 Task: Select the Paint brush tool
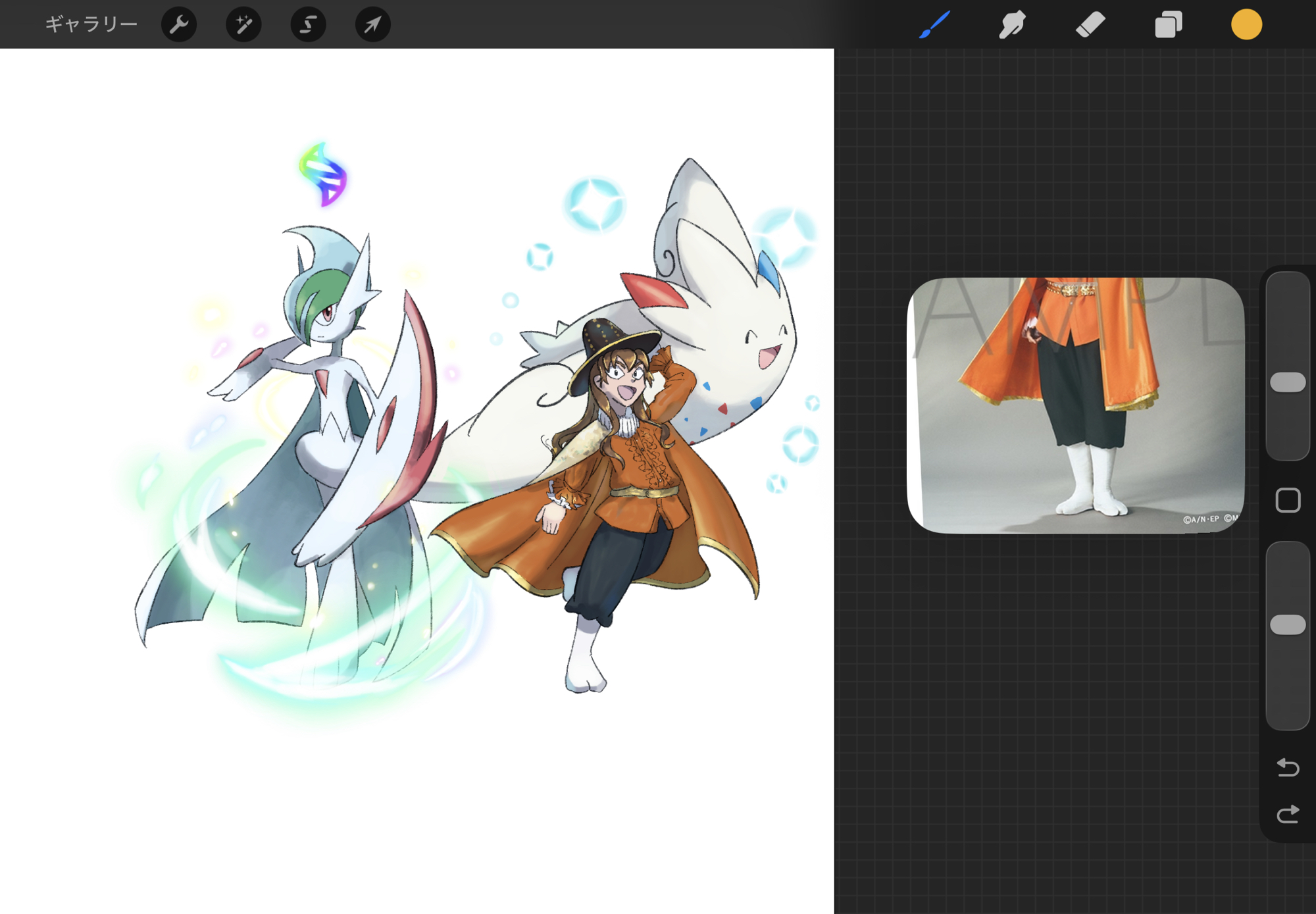click(934, 24)
